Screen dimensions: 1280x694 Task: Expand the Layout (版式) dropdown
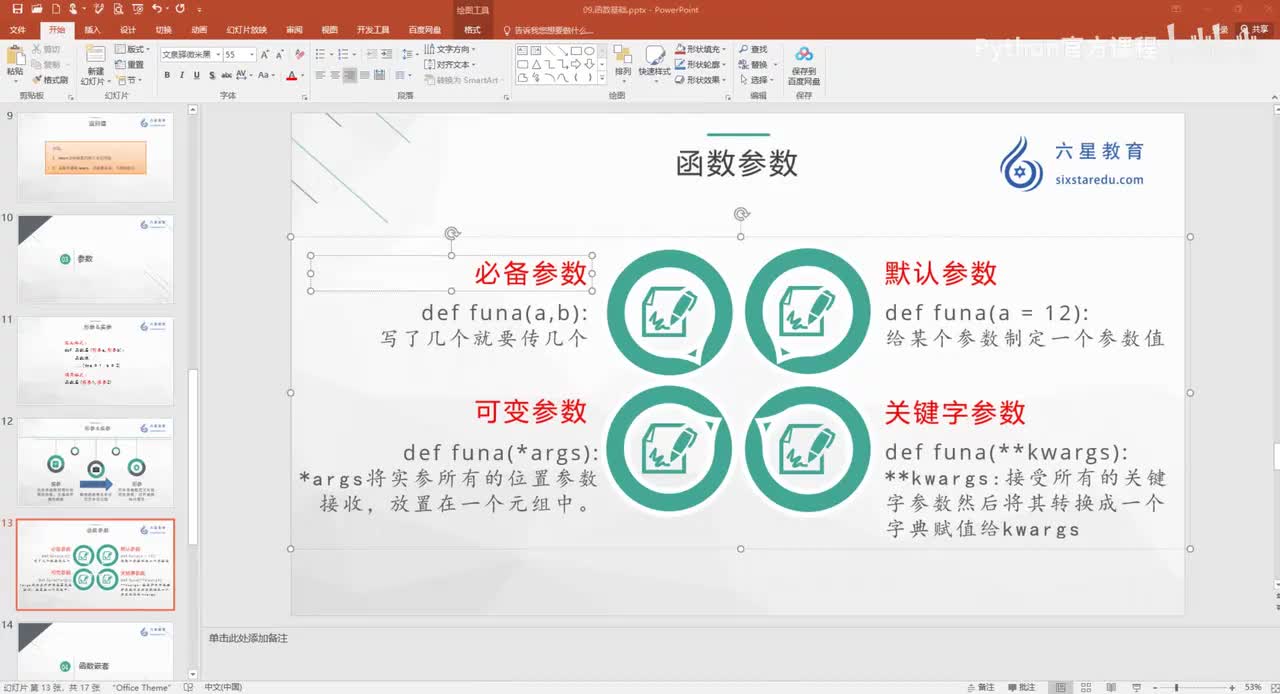point(133,49)
